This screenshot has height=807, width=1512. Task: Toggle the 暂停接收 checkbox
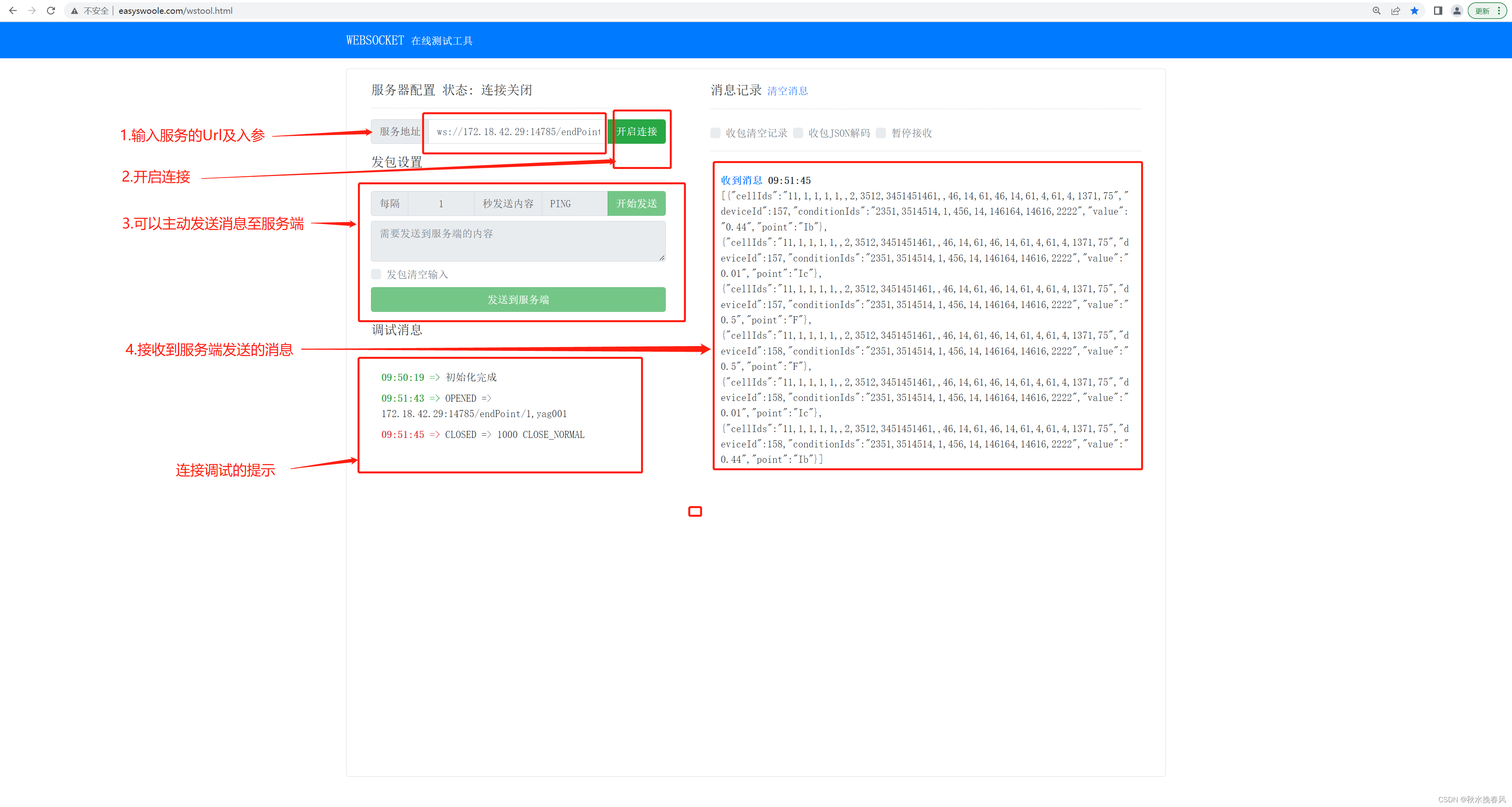pos(881,133)
